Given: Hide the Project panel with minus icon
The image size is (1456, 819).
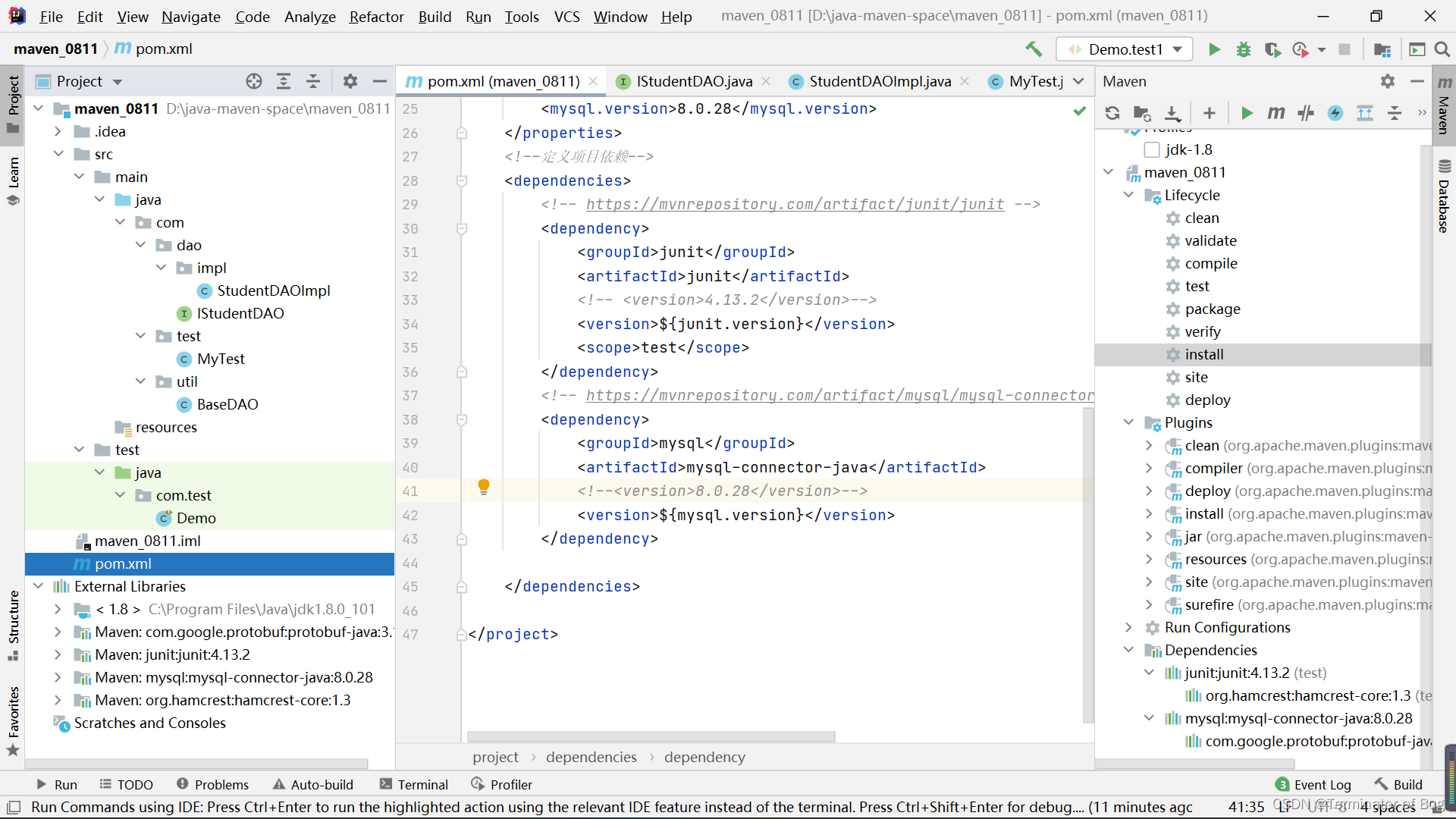Looking at the screenshot, I should point(380,81).
